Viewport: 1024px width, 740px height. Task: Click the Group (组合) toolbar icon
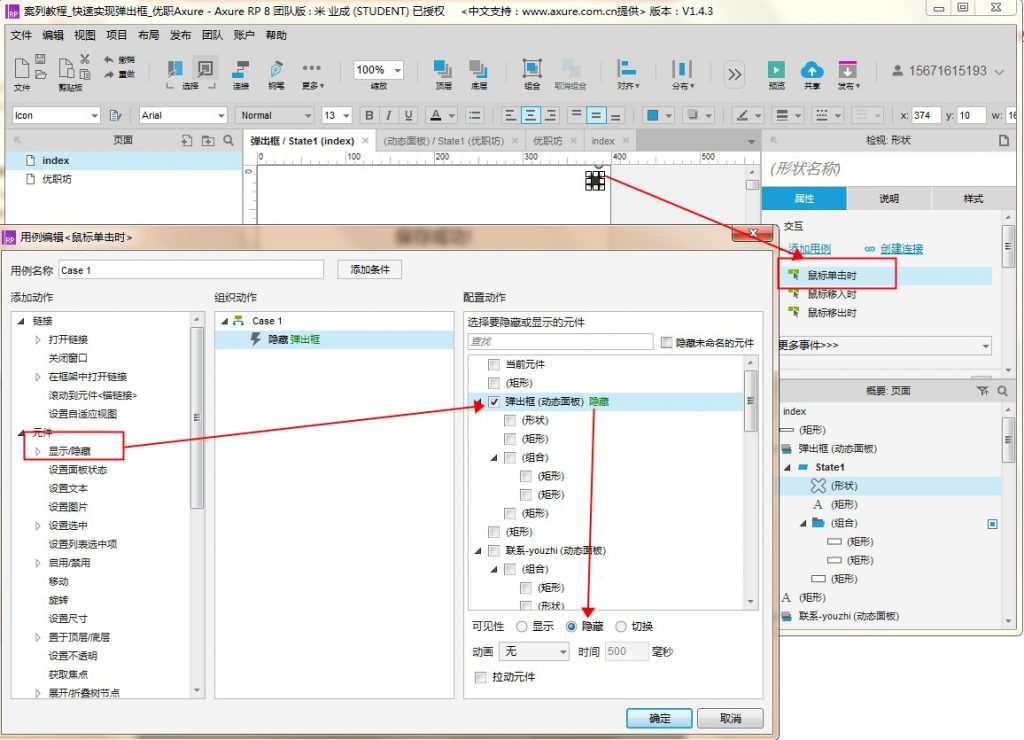[532, 71]
